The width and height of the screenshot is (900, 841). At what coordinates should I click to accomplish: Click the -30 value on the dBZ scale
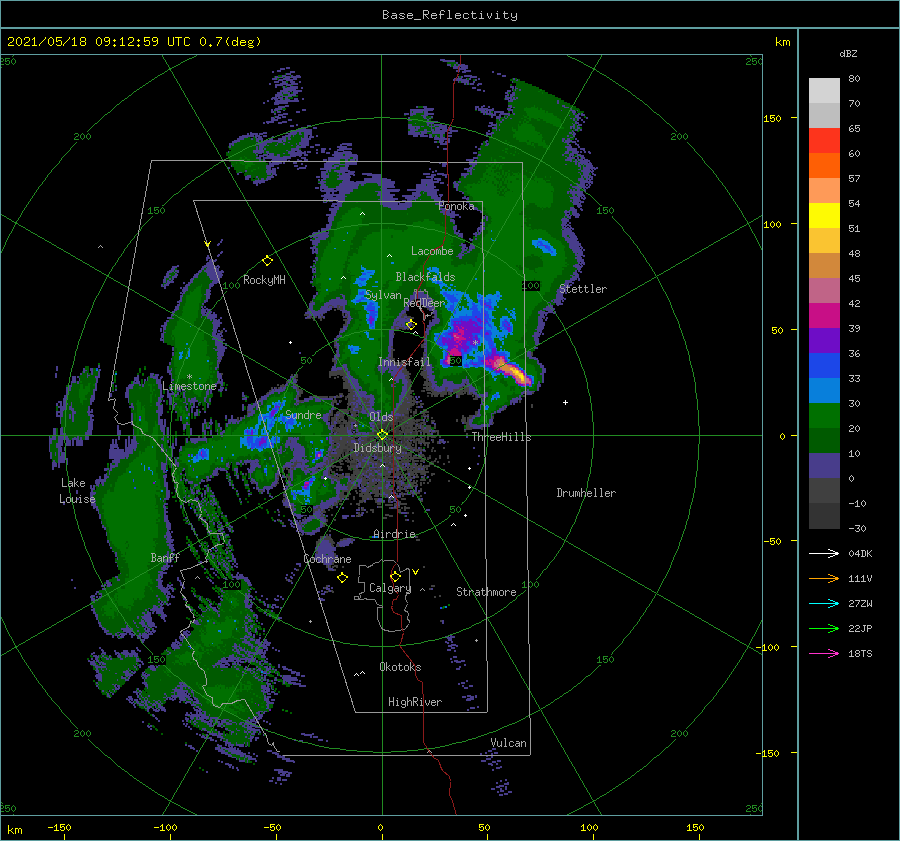point(857,528)
